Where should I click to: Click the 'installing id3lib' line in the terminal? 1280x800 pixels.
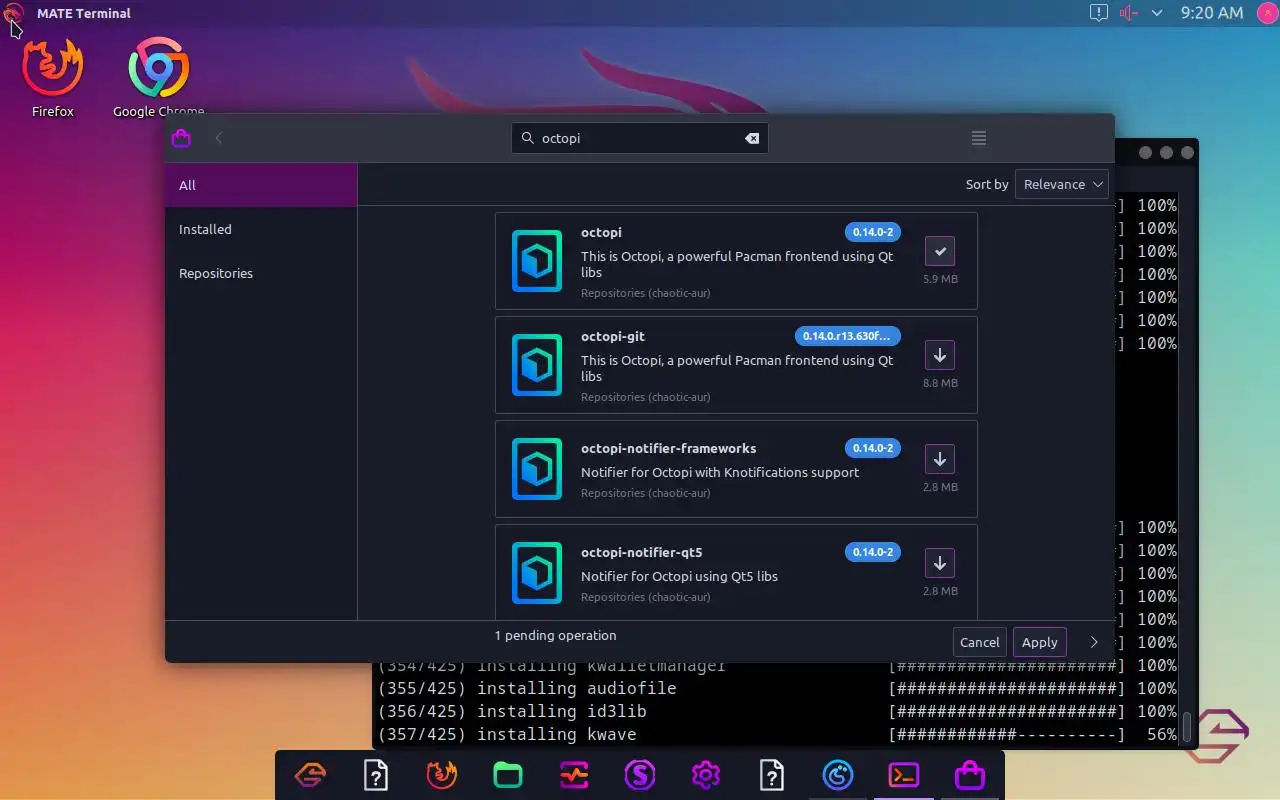pos(561,711)
